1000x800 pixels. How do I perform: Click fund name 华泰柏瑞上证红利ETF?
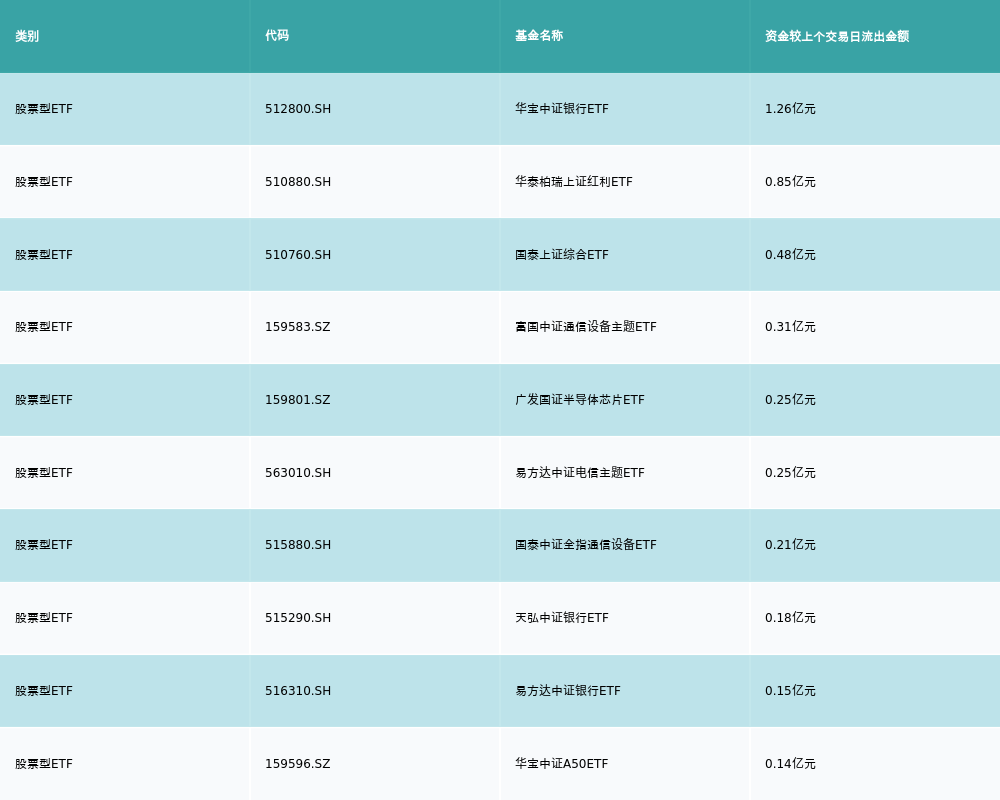(x=574, y=182)
